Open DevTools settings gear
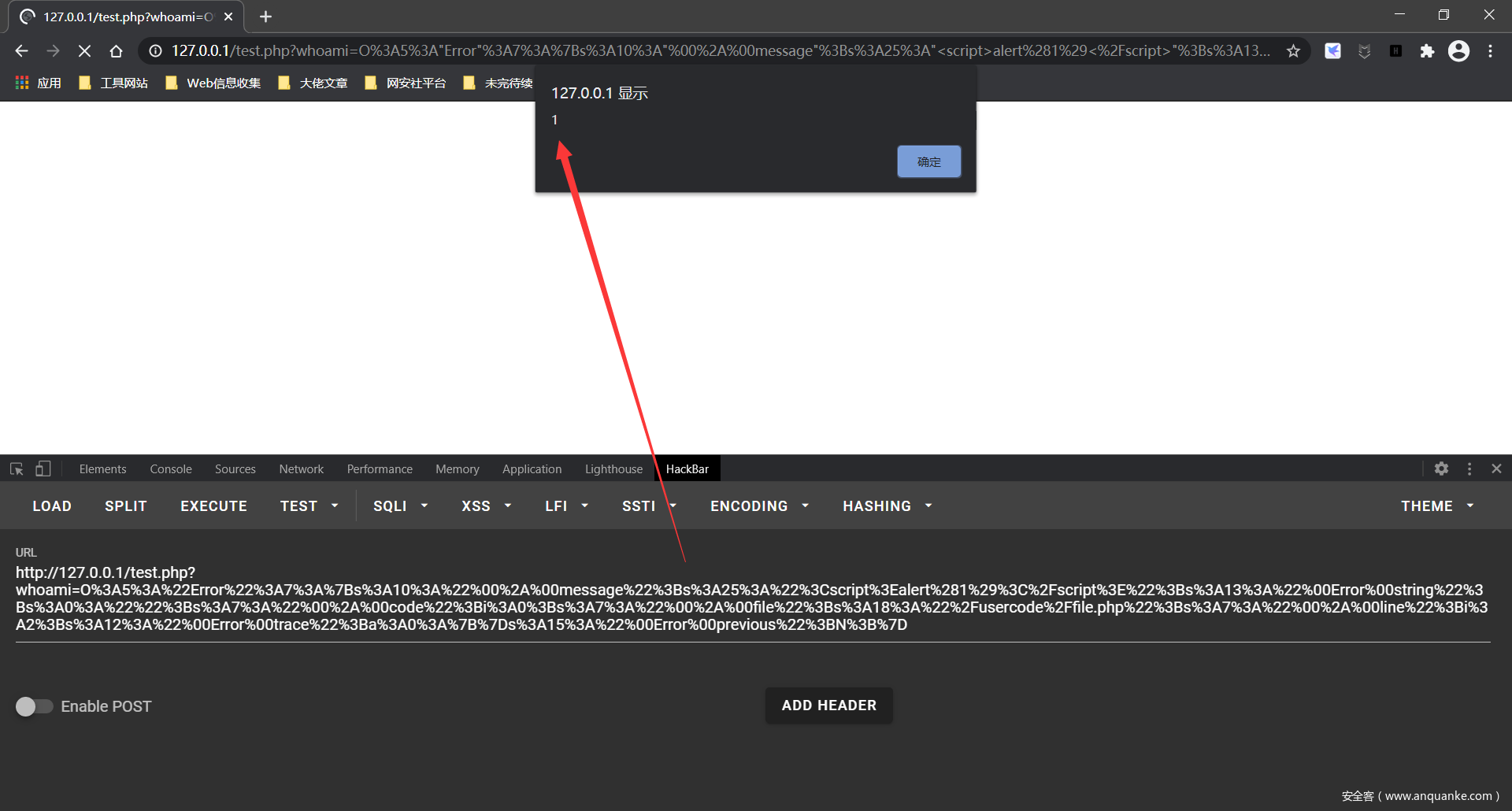 (x=1441, y=469)
